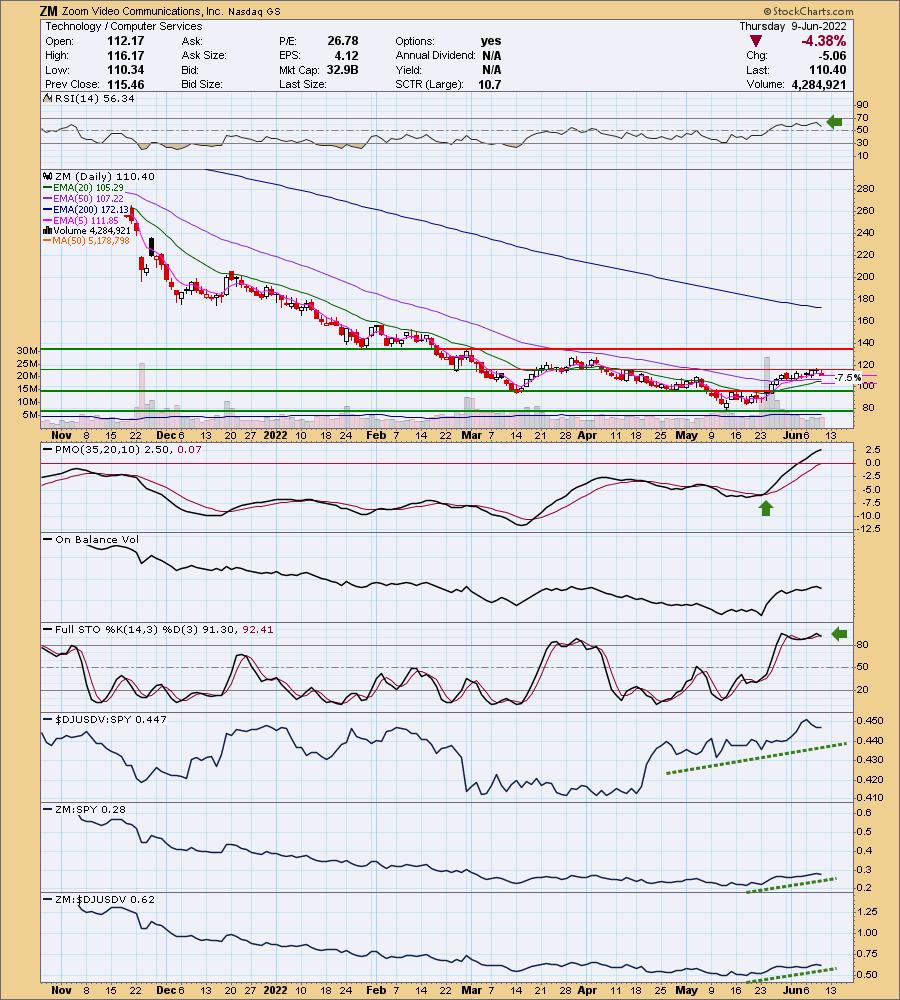
Task: Click the '-7.5%' annotation on price chart
Action: 848,378
